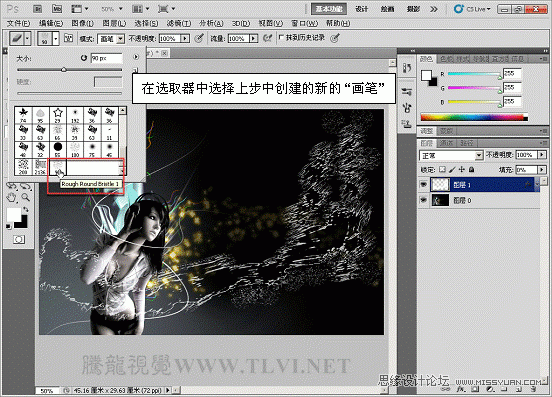Open the layers panel 不透明度 arrow
Viewport: 552px width, 397px height.
pos(542,155)
